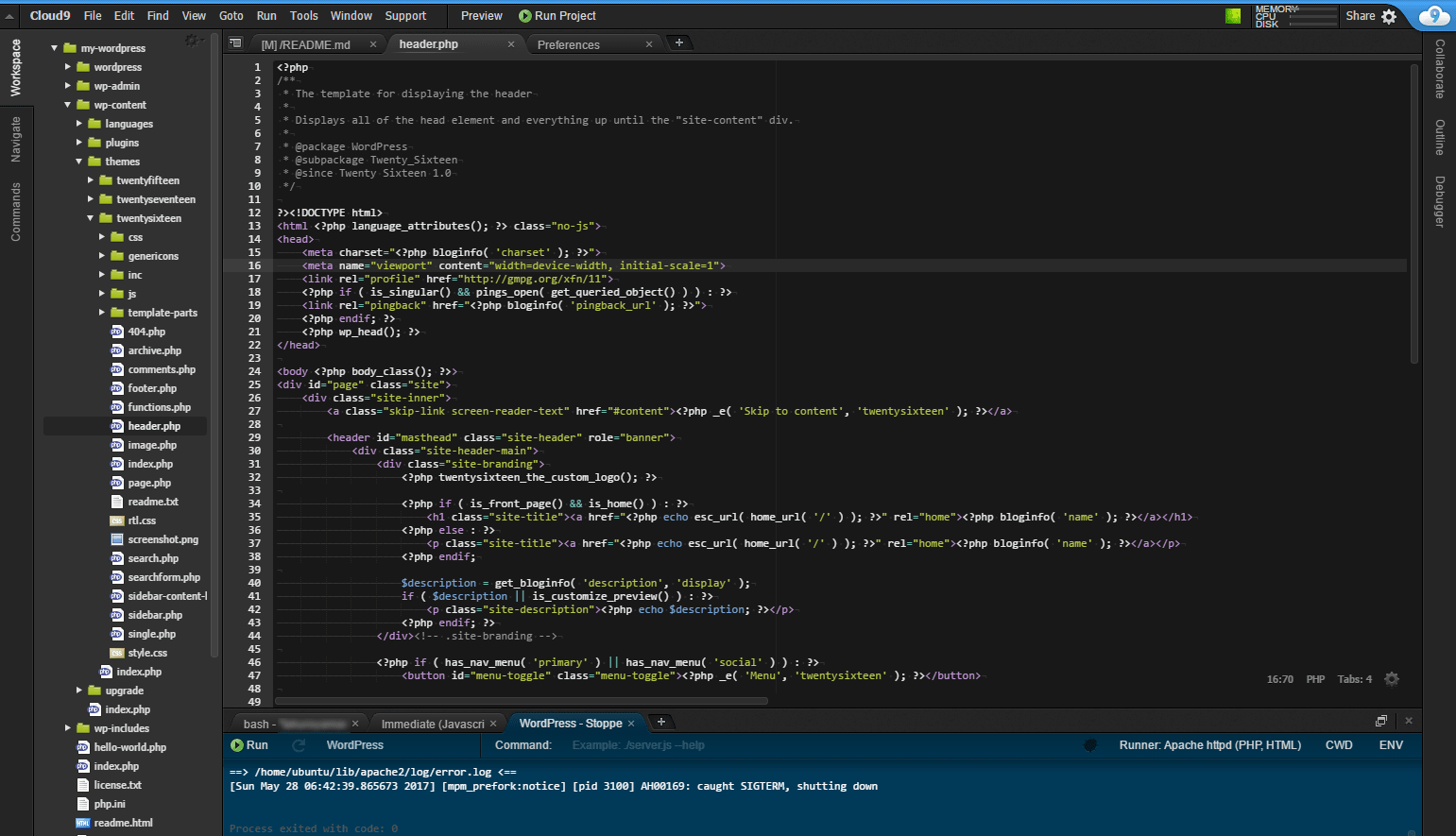Switch to the Preferences tab
Viewport: 1456px width, 836px height.
coord(568,44)
